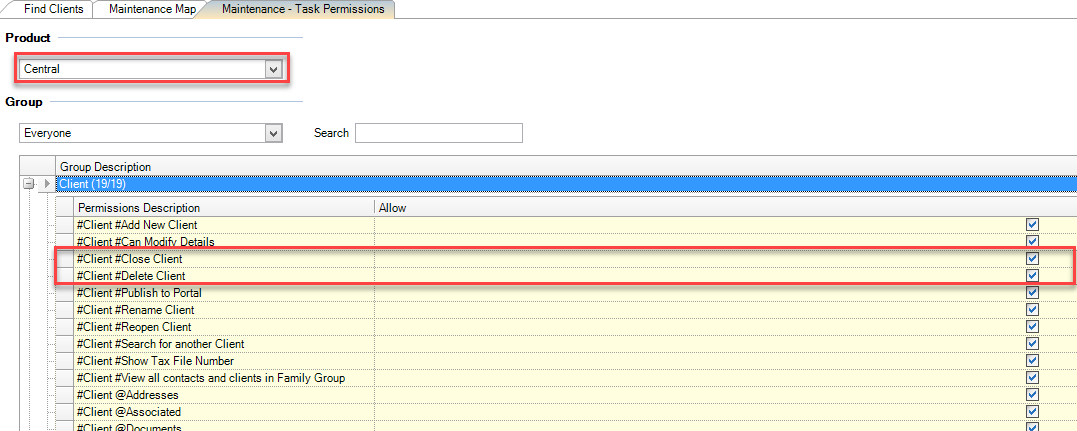
Task: Disable Allow for Show Tax File Number
Action: (1033, 361)
